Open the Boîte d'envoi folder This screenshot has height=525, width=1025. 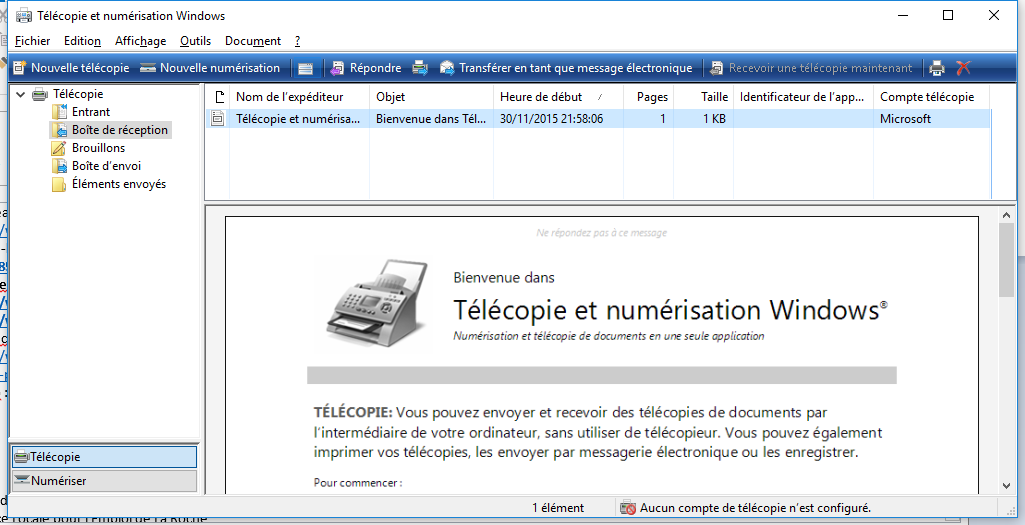(107, 166)
